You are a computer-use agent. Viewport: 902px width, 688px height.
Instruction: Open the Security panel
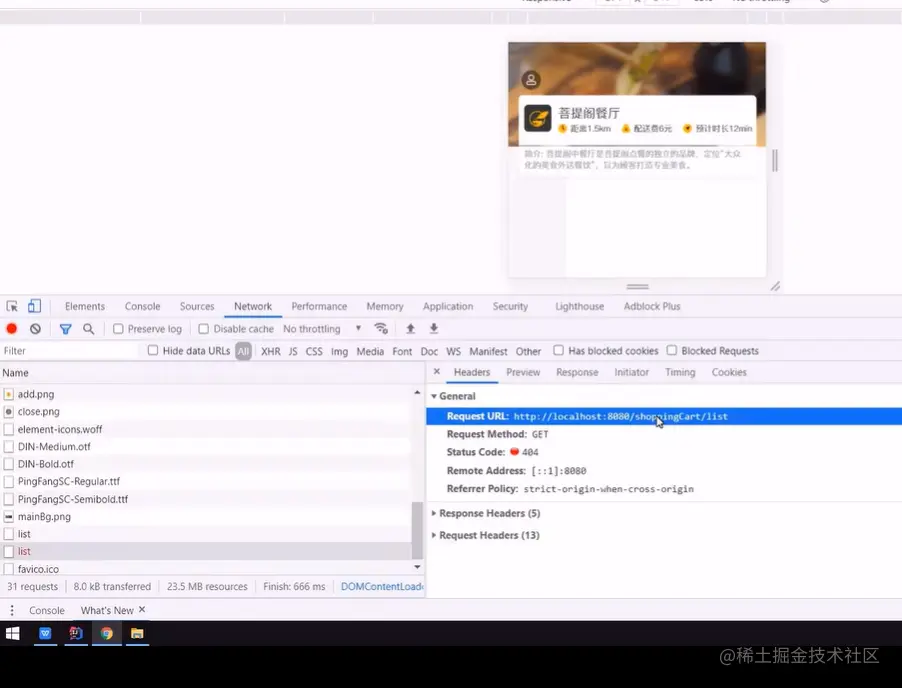click(510, 307)
